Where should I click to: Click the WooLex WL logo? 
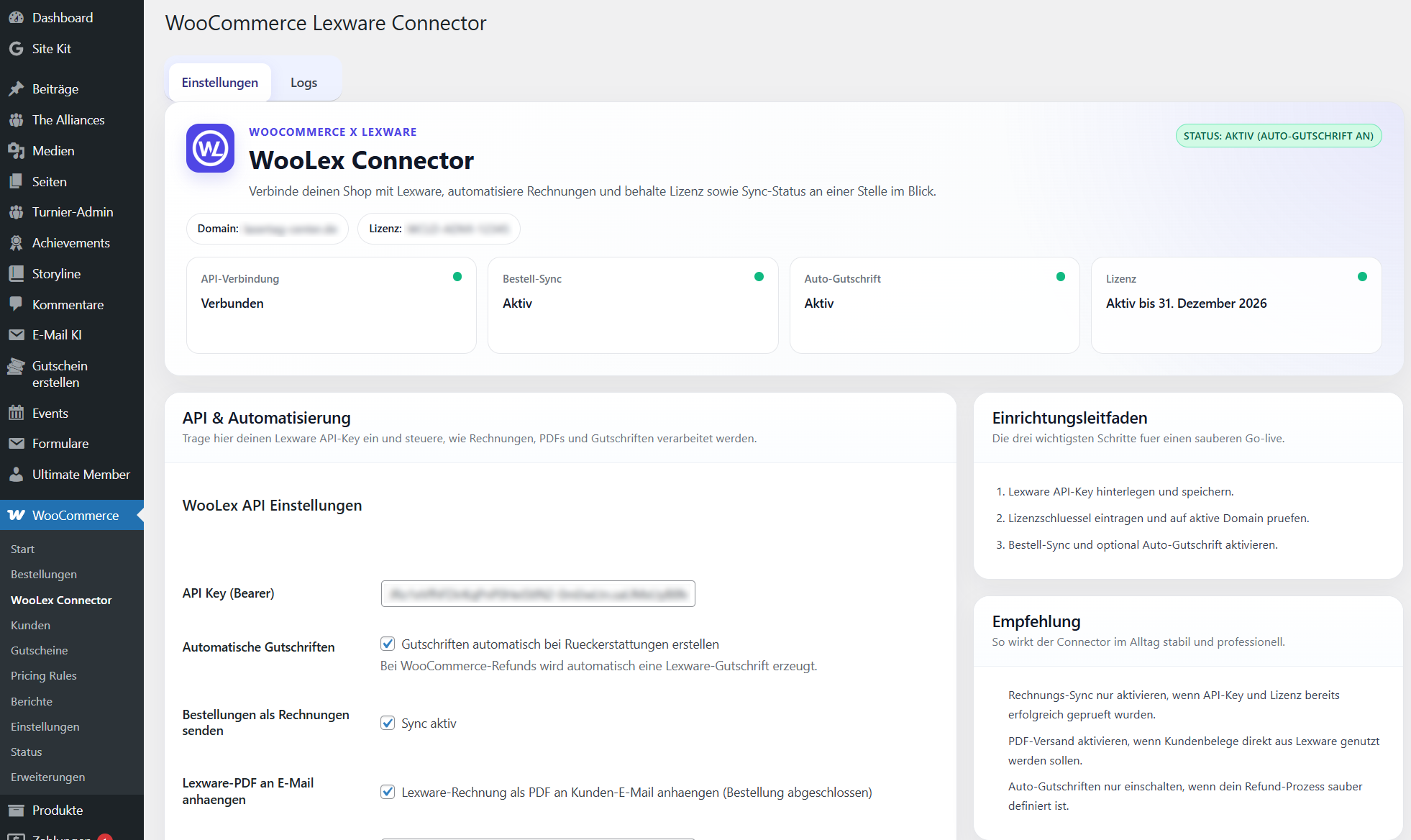click(x=210, y=148)
